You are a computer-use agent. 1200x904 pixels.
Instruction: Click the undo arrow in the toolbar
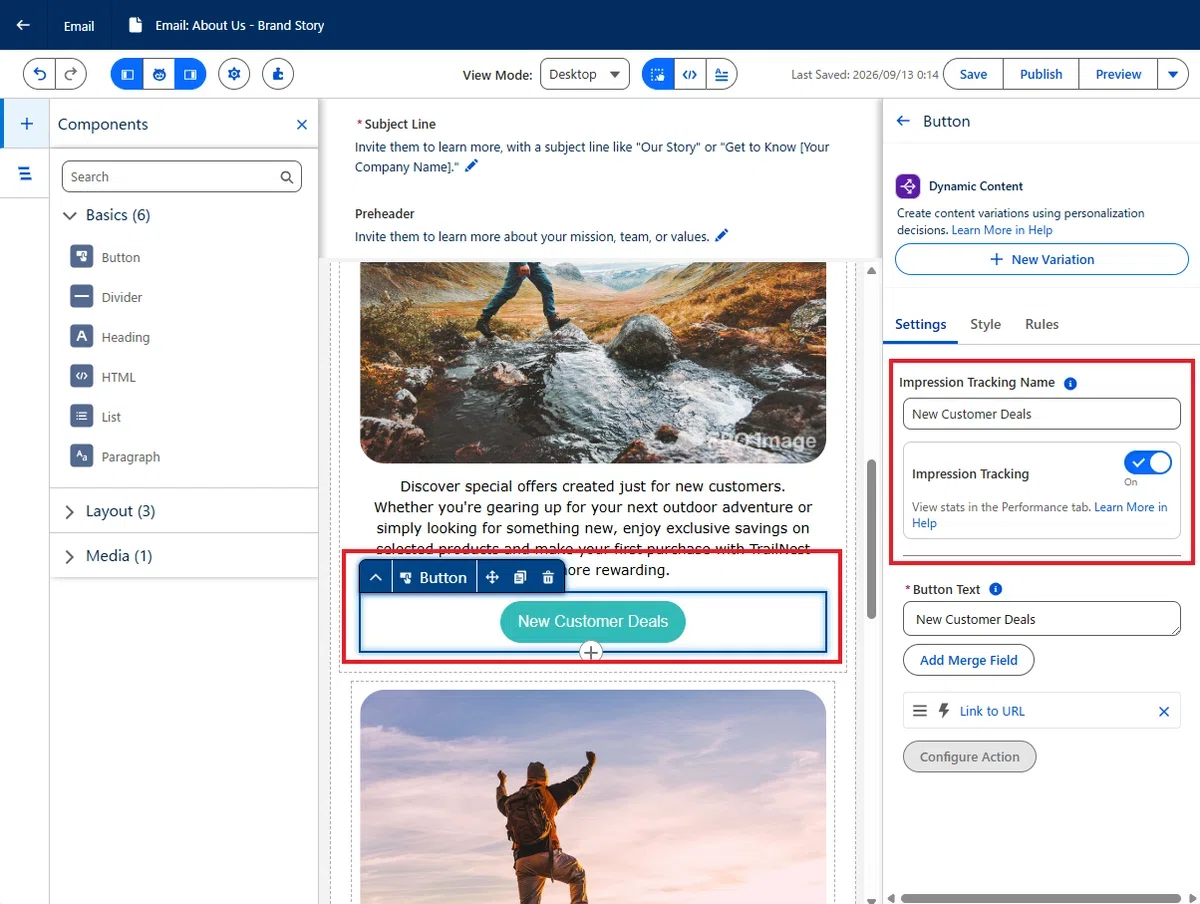[40, 74]
